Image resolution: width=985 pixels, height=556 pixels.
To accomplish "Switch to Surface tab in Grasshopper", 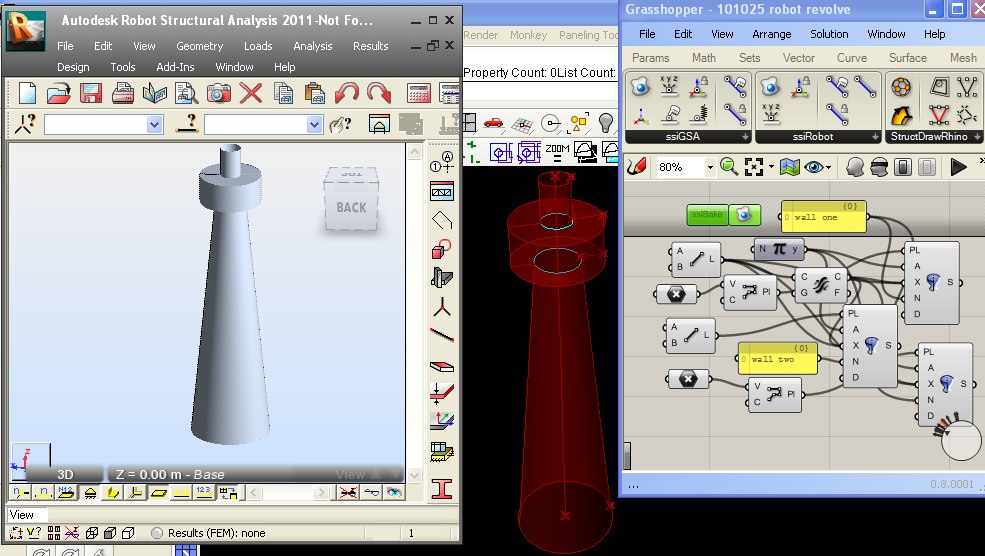I will coord(907,57).
